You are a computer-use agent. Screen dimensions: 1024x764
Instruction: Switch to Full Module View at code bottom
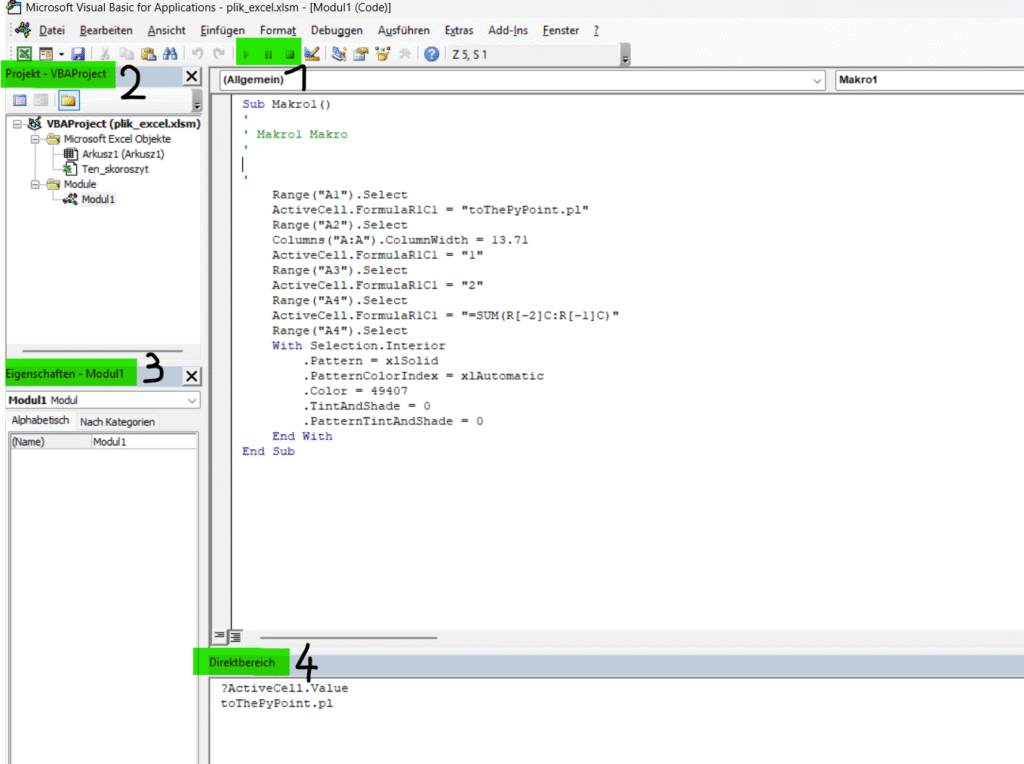tap(235, 635)
